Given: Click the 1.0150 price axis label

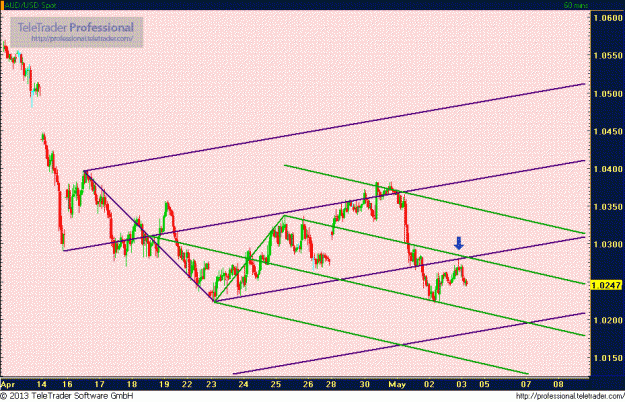Looking at the screenshot, I should pyautogui.click(x=607, y=358).
